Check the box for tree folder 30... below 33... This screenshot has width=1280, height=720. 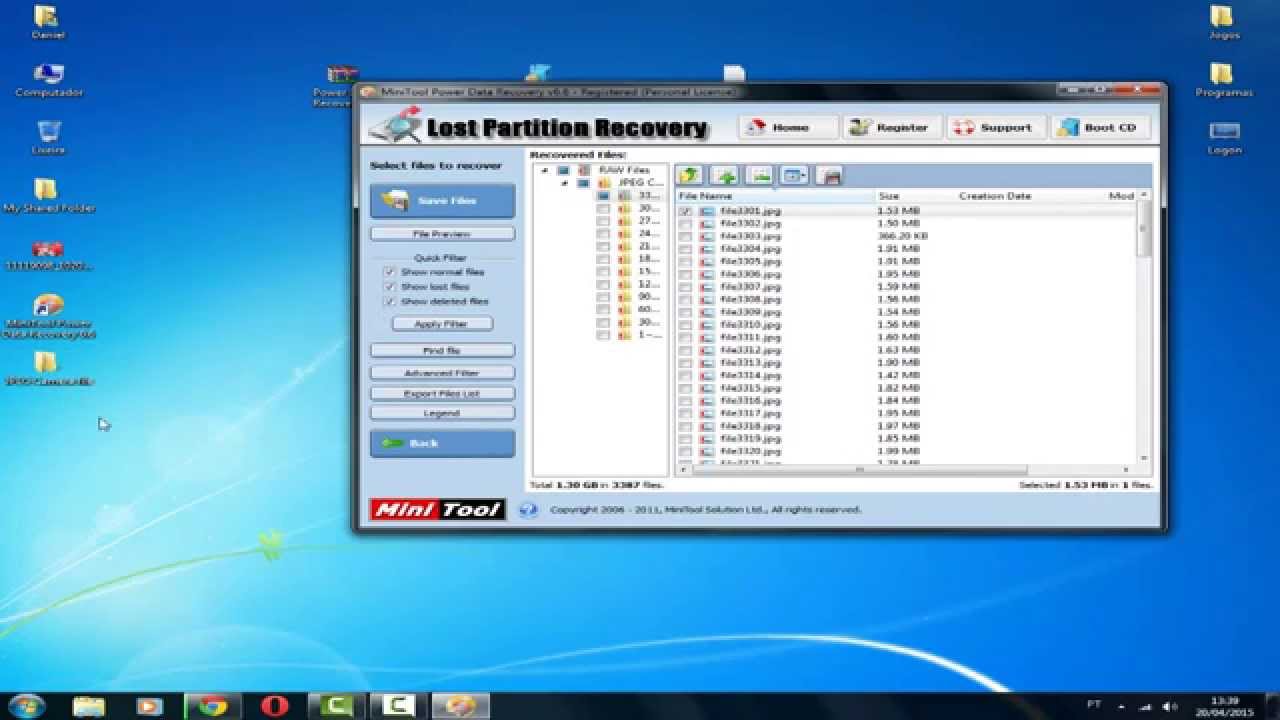coord(603,208)
